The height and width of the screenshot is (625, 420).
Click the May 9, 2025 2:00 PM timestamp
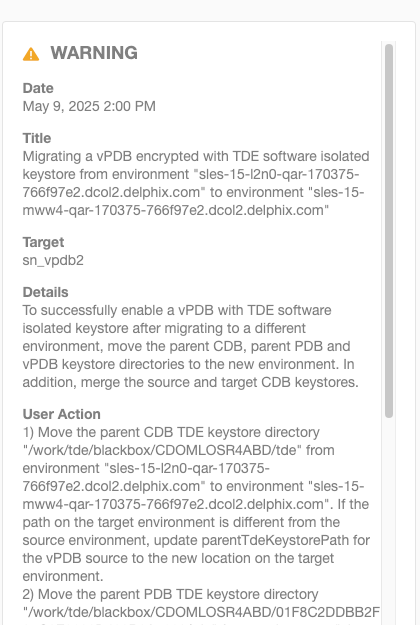click(x=89, y=106)
